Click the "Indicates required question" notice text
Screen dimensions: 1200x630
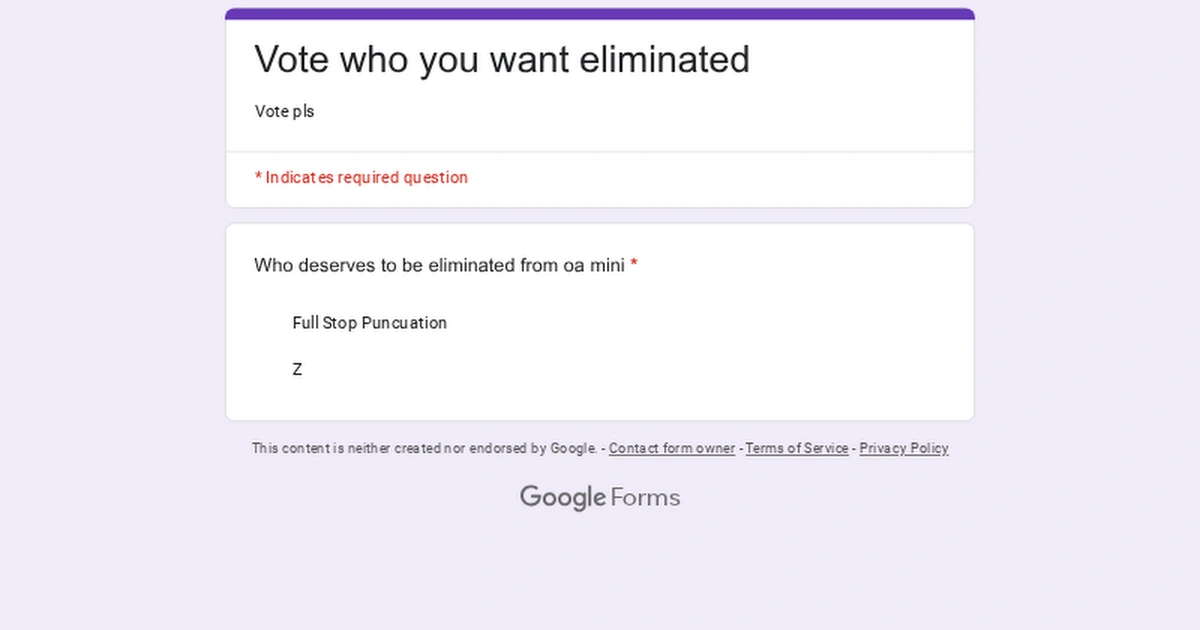point(366,178)
